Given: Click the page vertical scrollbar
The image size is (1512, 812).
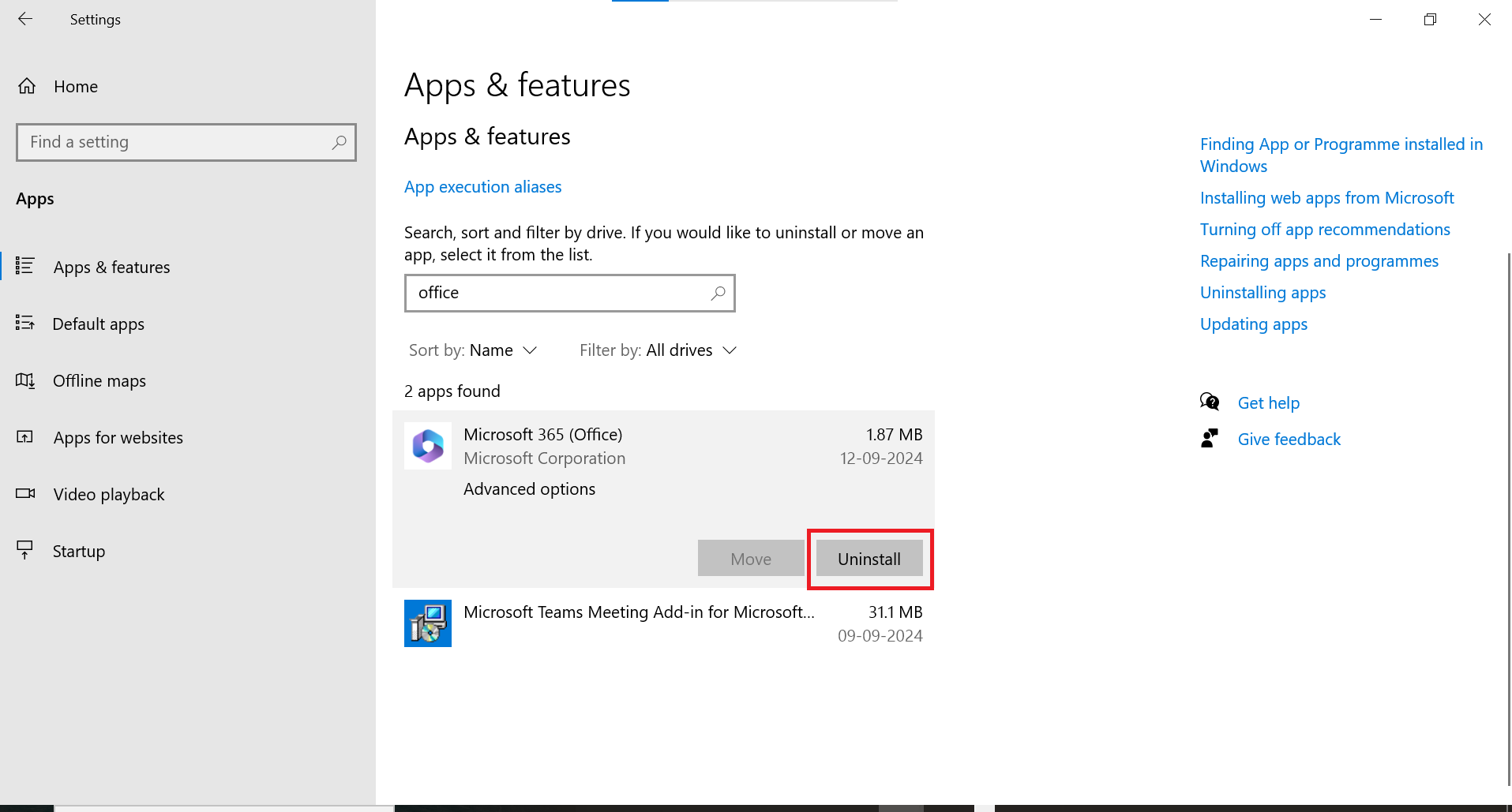Looking at the screenshot, I should pyautogui.click(x=1509, y=519).
